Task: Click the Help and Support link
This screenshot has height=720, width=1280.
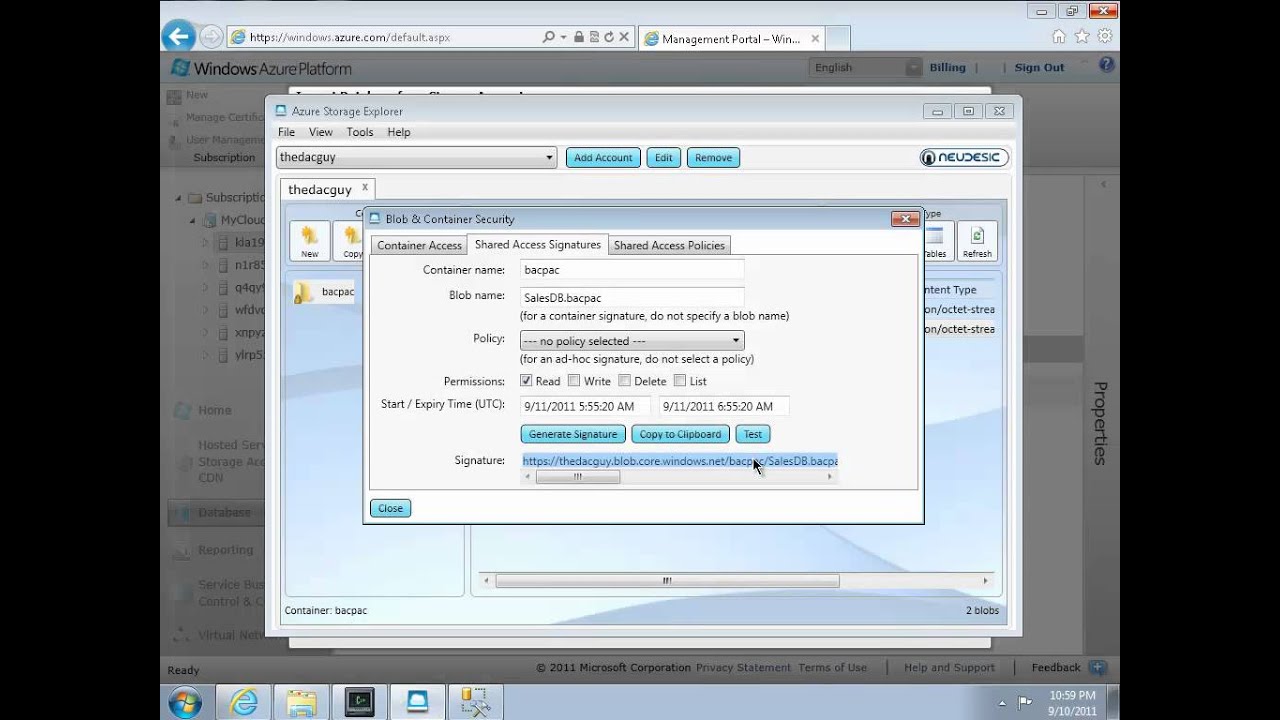Action: [x=949, y=667]
